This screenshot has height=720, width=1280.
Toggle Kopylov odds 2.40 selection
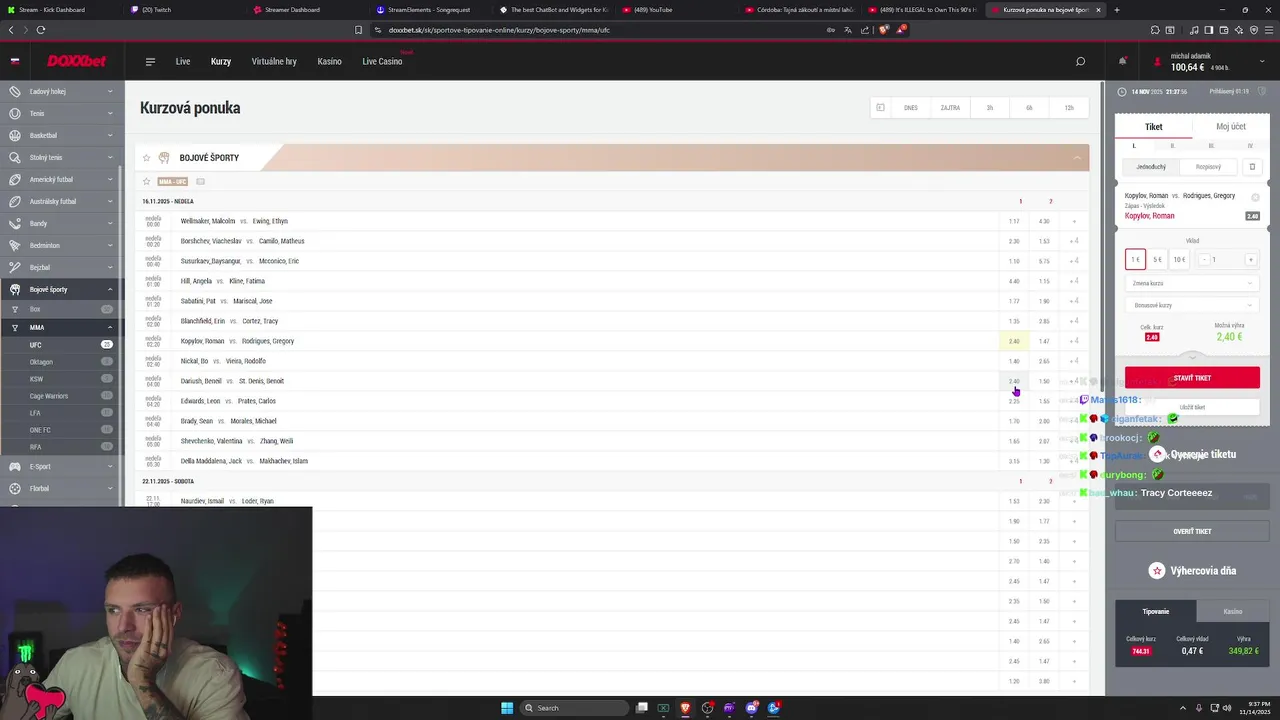1014,341
